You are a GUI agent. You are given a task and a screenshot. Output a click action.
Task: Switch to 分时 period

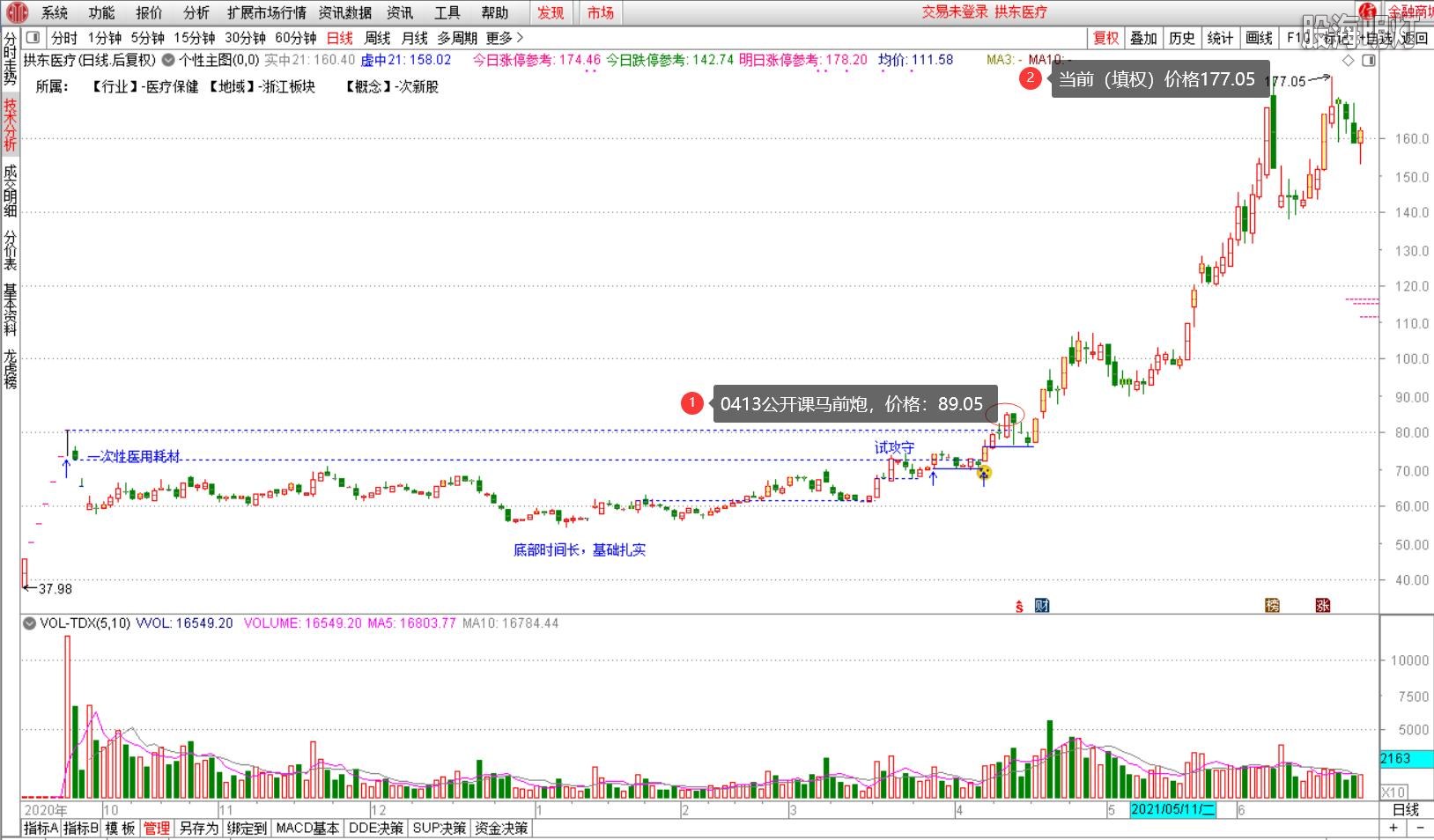[x=64, y=38]
